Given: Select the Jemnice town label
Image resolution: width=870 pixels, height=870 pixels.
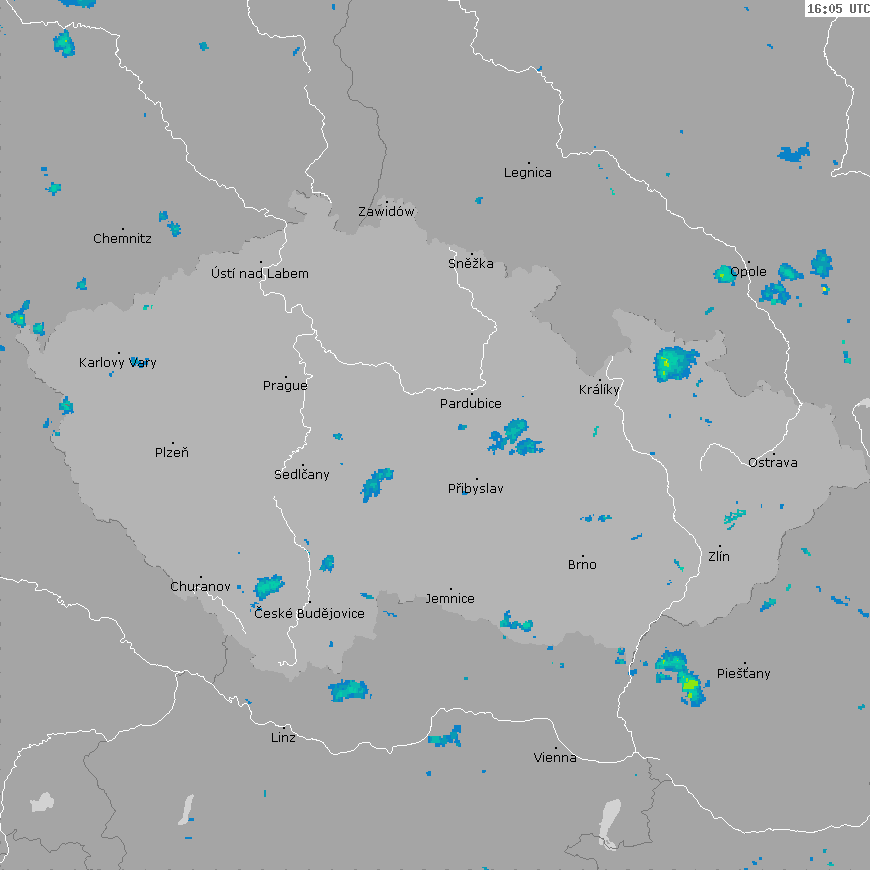Looking at the screenshot, I should point(450,599).
